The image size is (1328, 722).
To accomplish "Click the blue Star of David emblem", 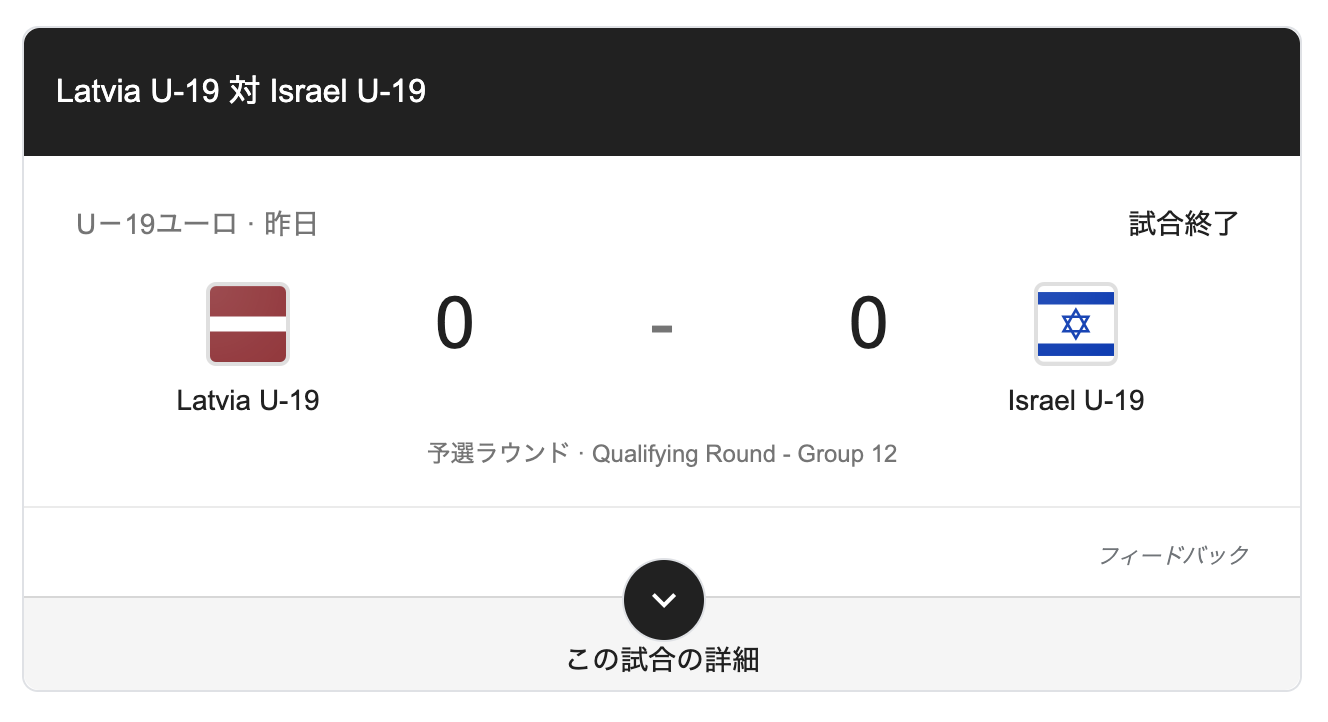I will pos(1076,324).
